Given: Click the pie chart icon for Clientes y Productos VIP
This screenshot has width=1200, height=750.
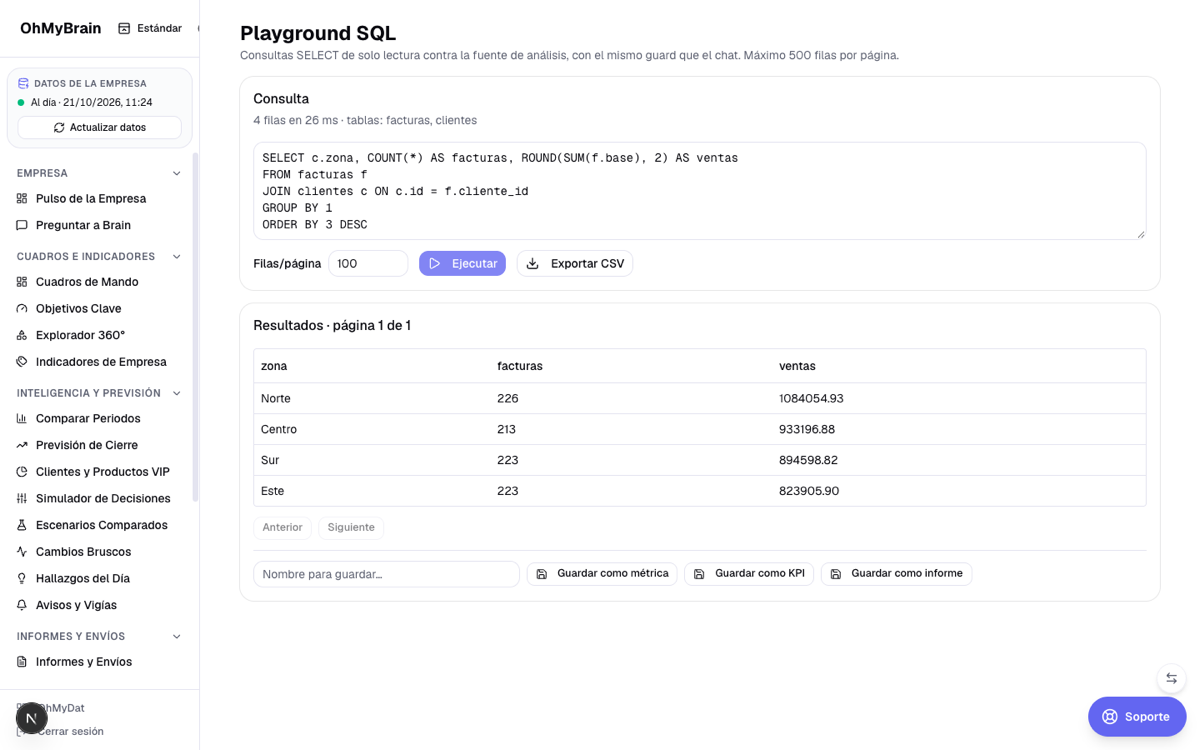Looking at the screenshot, I should tap(22, 472).
